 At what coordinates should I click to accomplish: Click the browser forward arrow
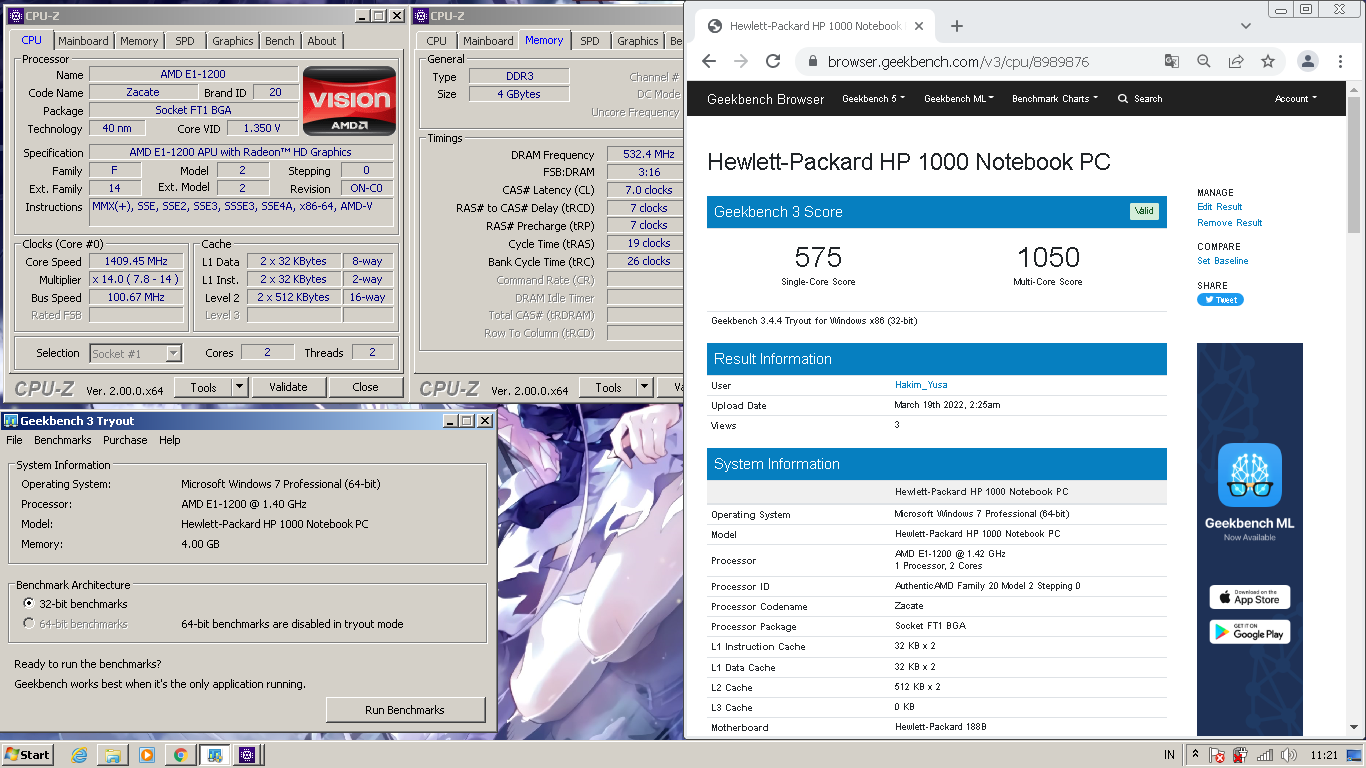tap(741, 61)
